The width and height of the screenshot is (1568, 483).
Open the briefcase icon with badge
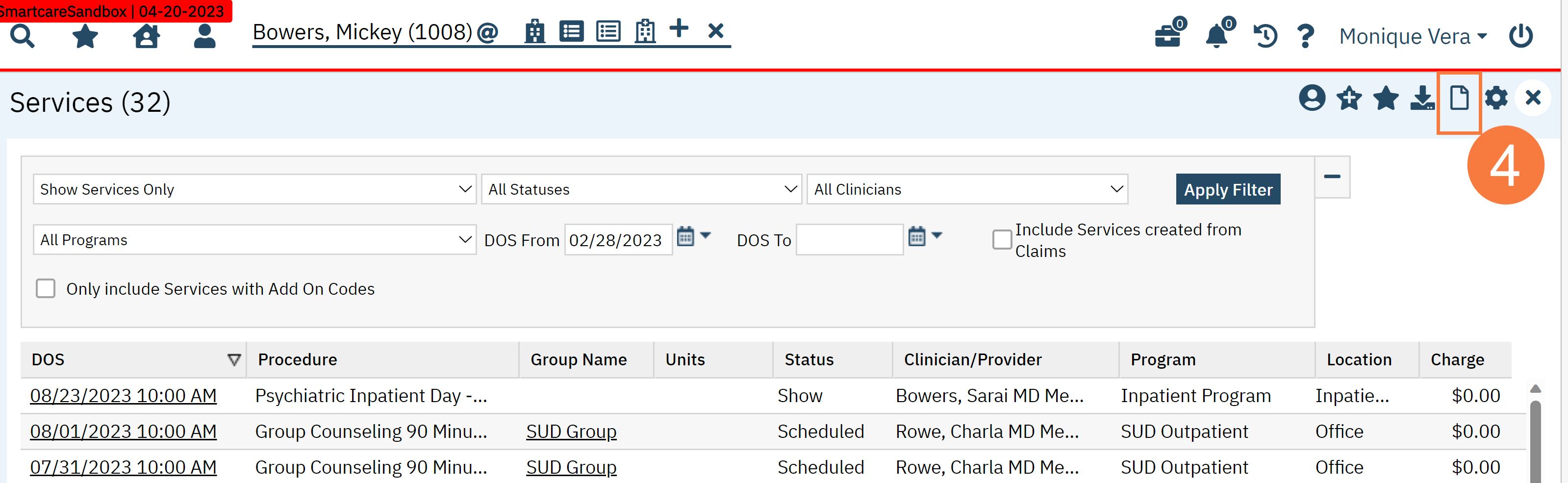point(1168,36)
